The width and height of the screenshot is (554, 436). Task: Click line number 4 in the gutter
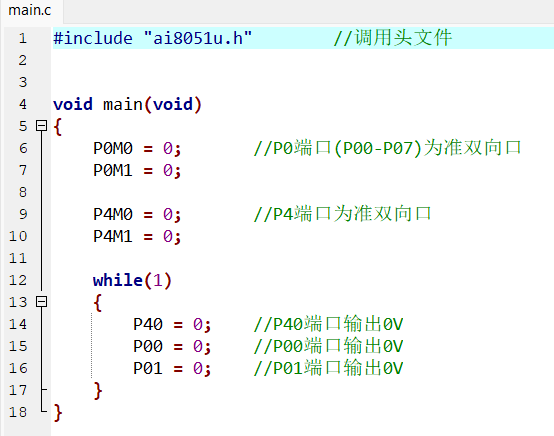(x=23, y=104)
